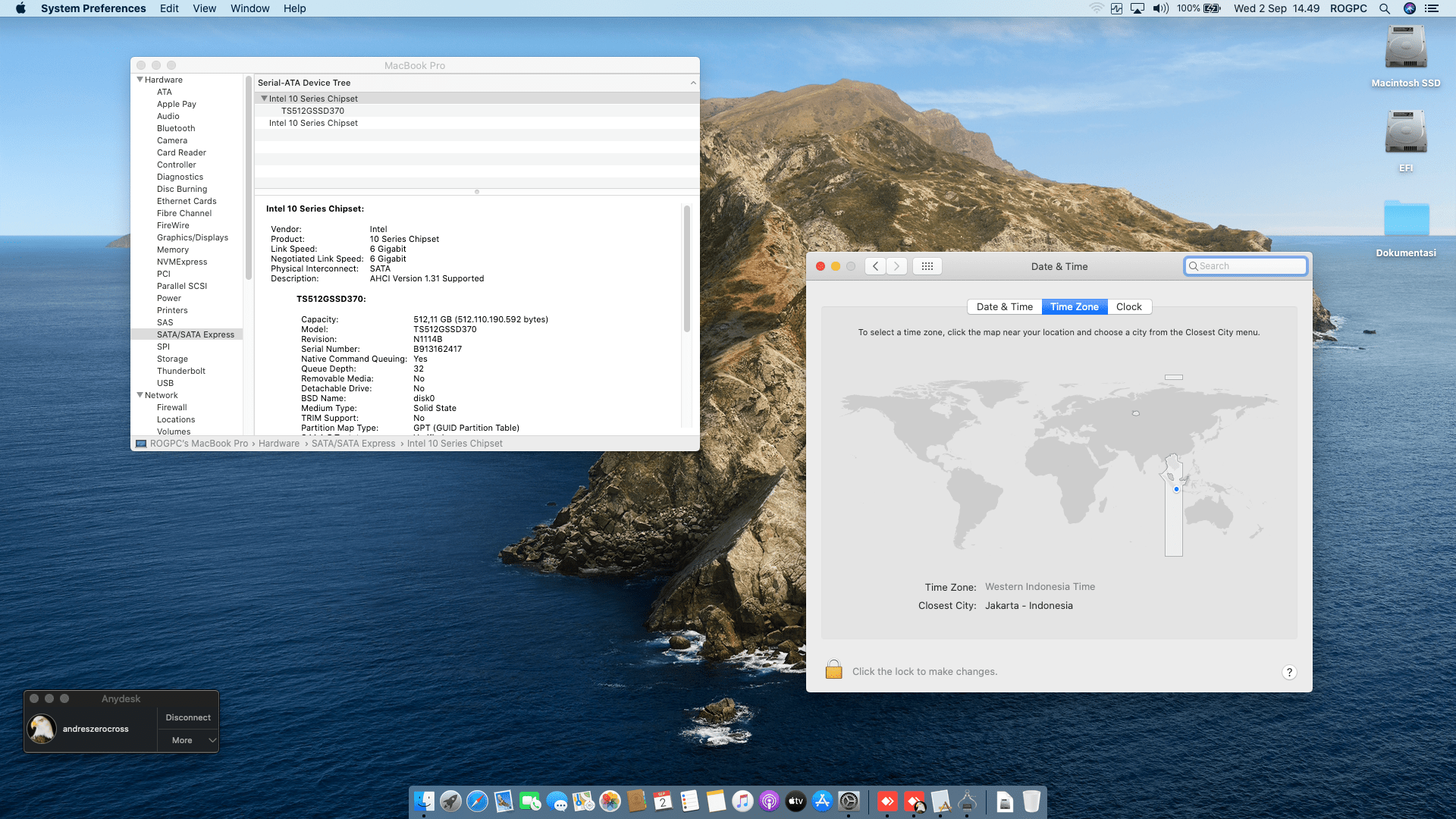1456x819 pixels.
Task: Go back in Date & Time window
Action: [x=875, y=266]
